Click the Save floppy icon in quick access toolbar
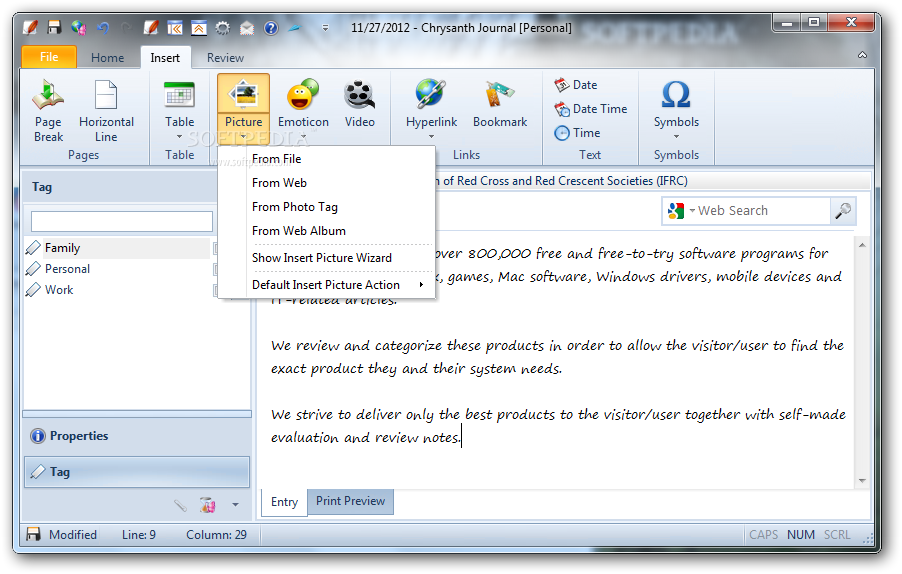Screen dimensions: 902x574 point(55,27)
